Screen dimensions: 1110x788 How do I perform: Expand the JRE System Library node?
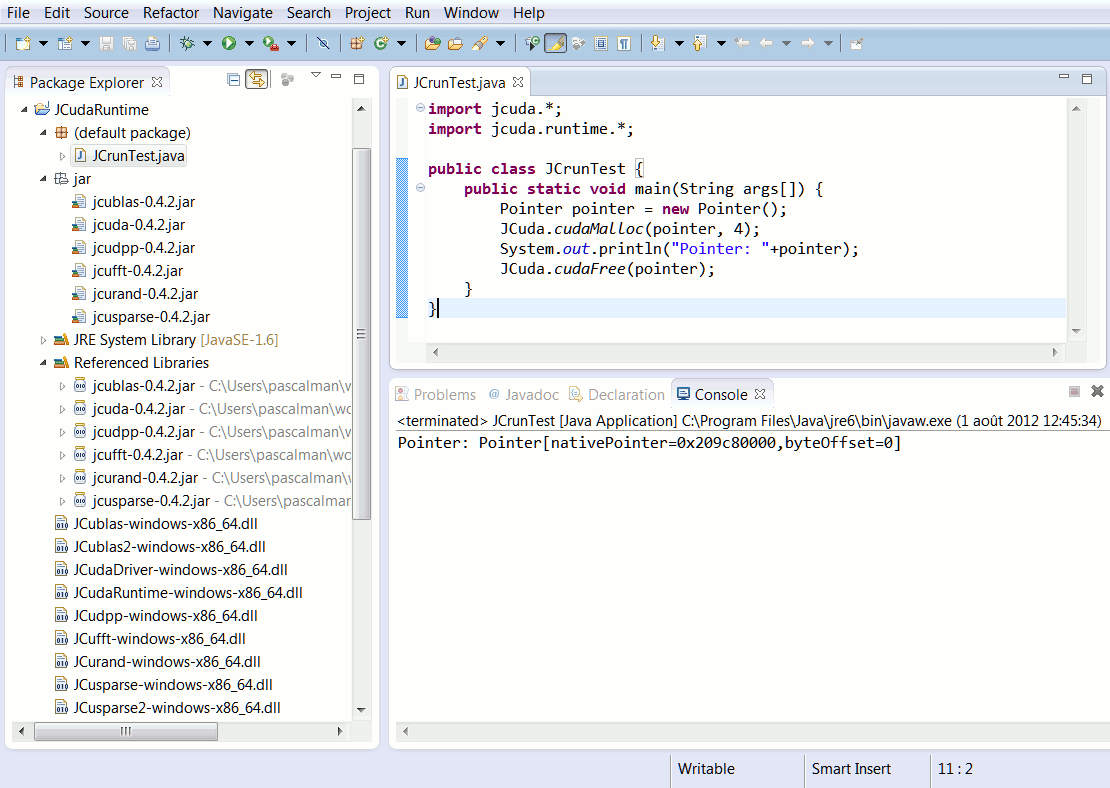(44, 340)
